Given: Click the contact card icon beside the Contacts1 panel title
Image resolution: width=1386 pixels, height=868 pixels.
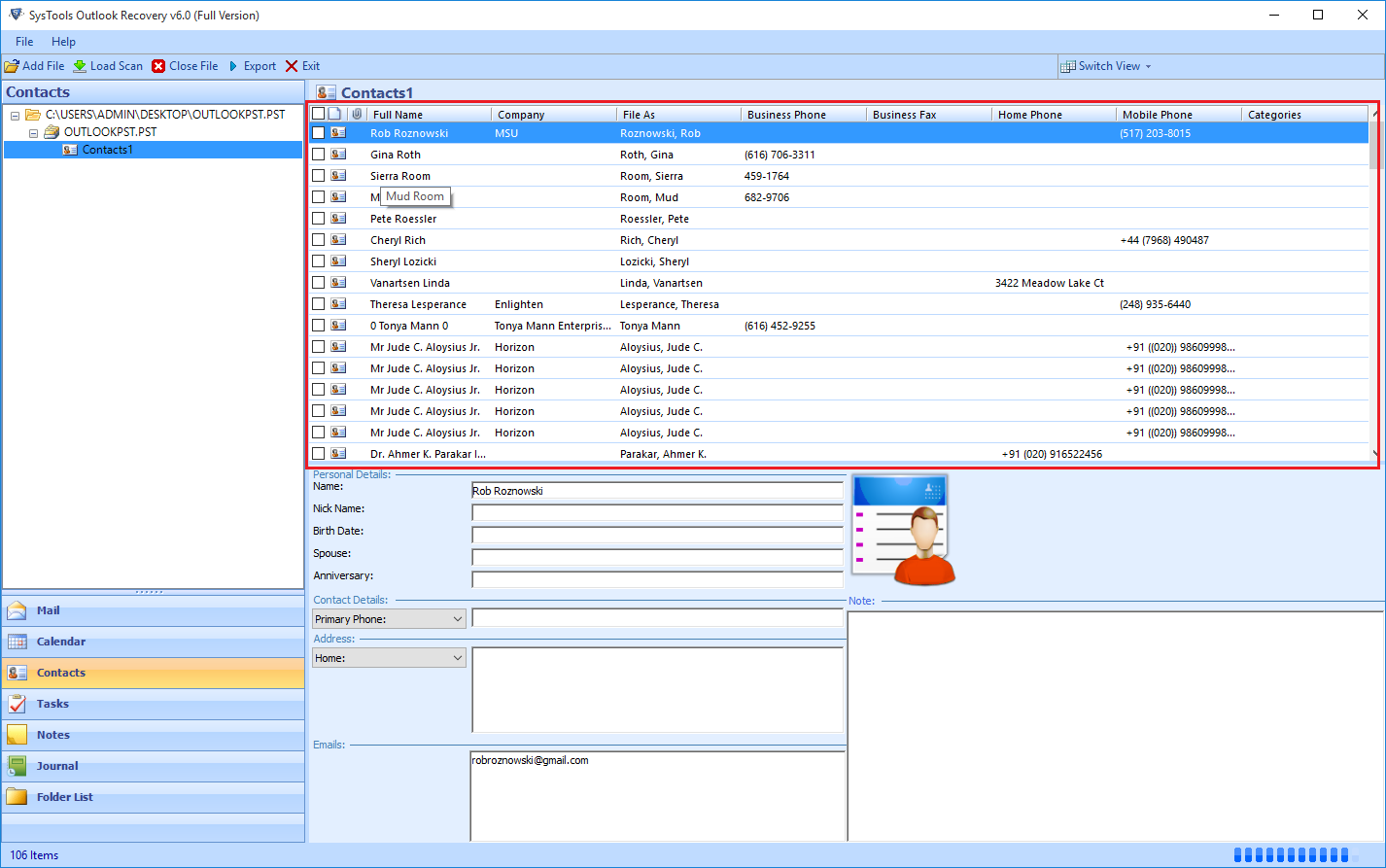Looking at the screenshot, I should pos(327,92).
